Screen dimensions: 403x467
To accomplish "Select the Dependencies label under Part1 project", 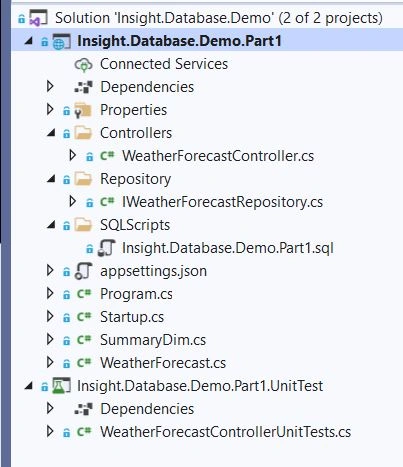I will [x=147, y=87].
